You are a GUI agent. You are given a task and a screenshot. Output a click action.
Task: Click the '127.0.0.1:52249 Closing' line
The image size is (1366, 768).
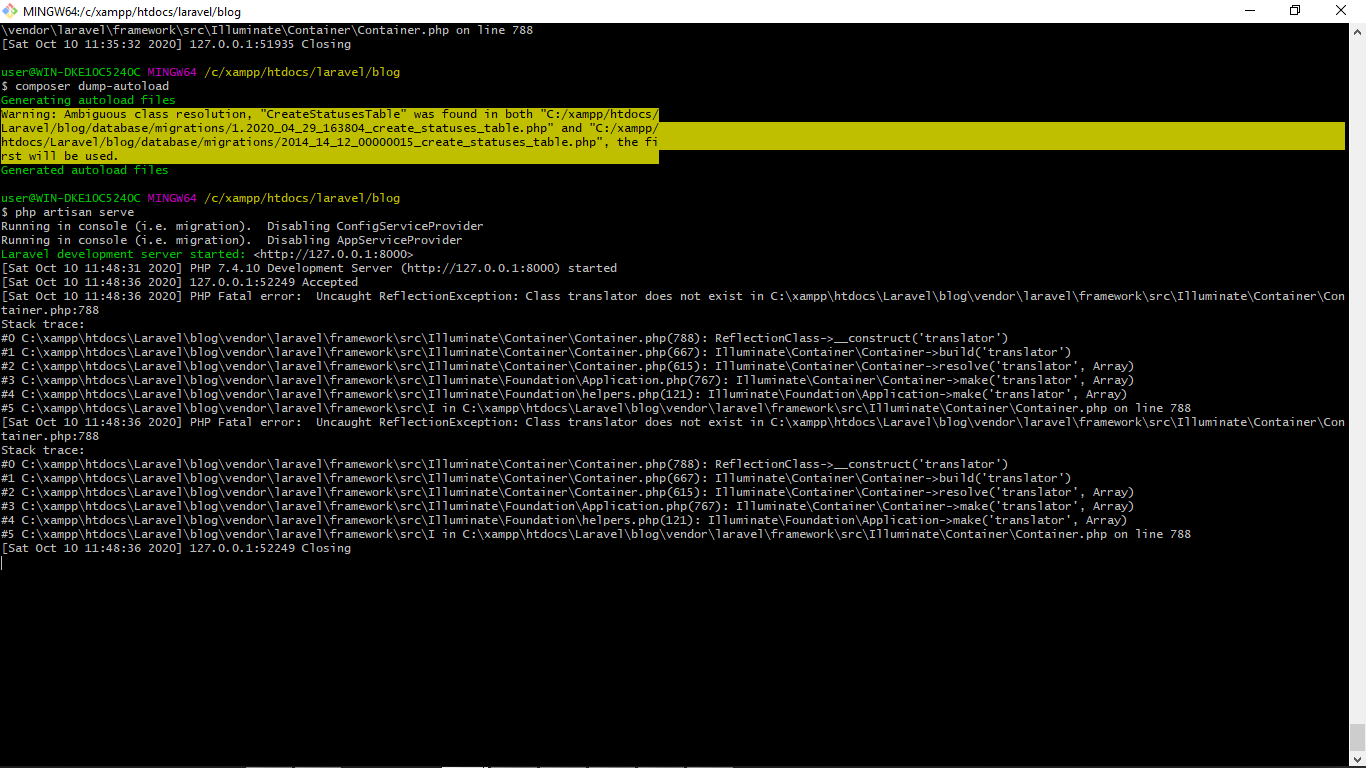pyautogui.click(x=176, y=548)
